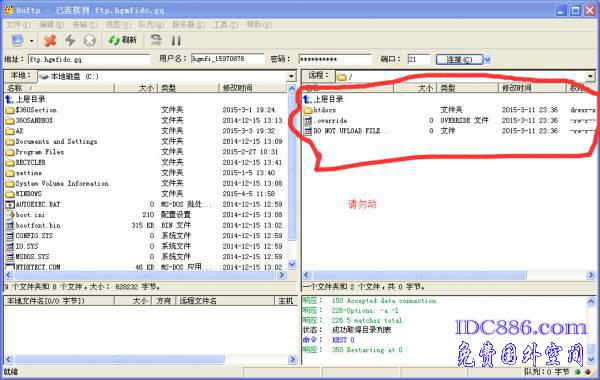Click the FTP address input field
This screenshot has height=380, width=600.
[x=89, y=59]
